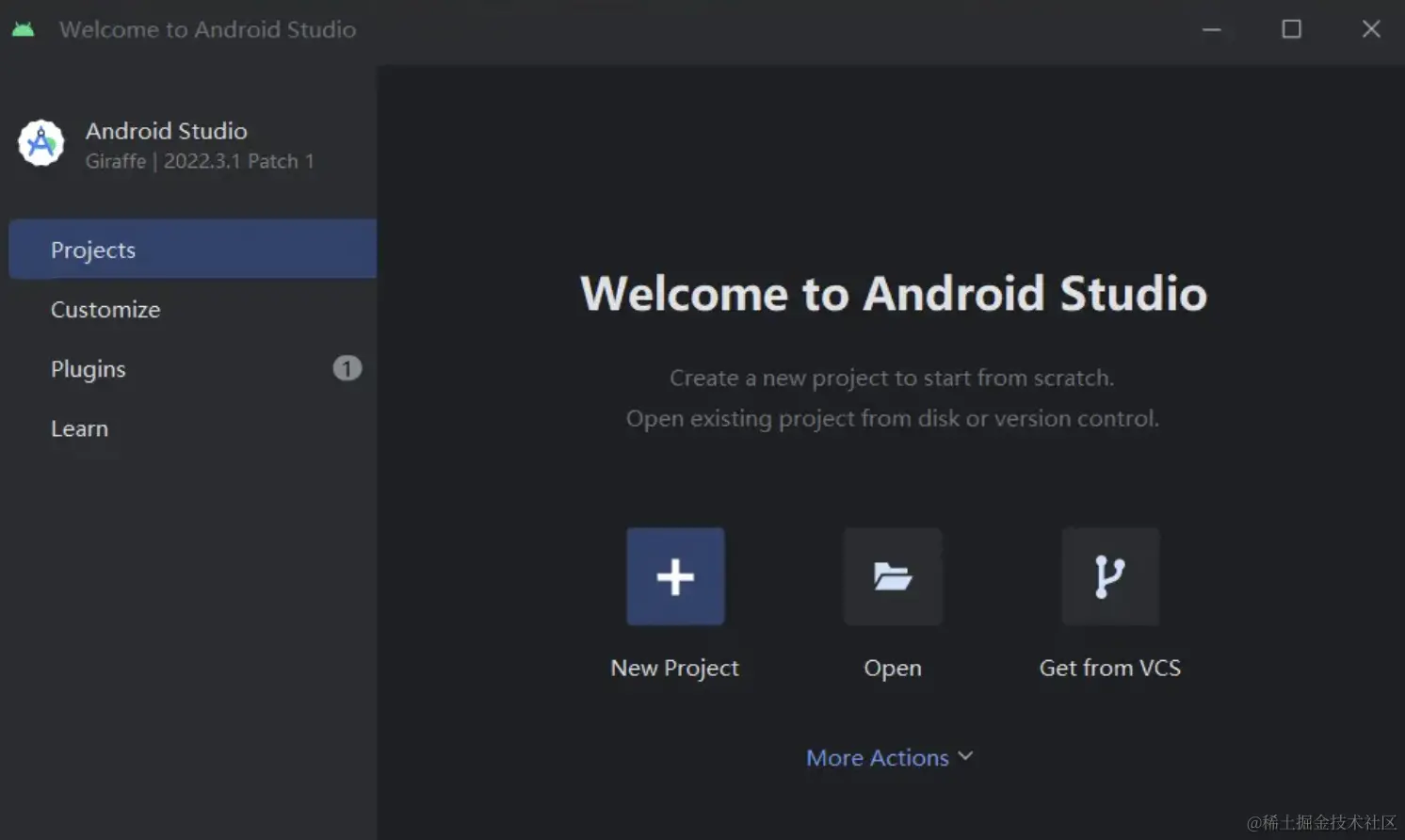Click the Open folder icon
This screenshot has width=1405, height=840.
tap(893, 576)
